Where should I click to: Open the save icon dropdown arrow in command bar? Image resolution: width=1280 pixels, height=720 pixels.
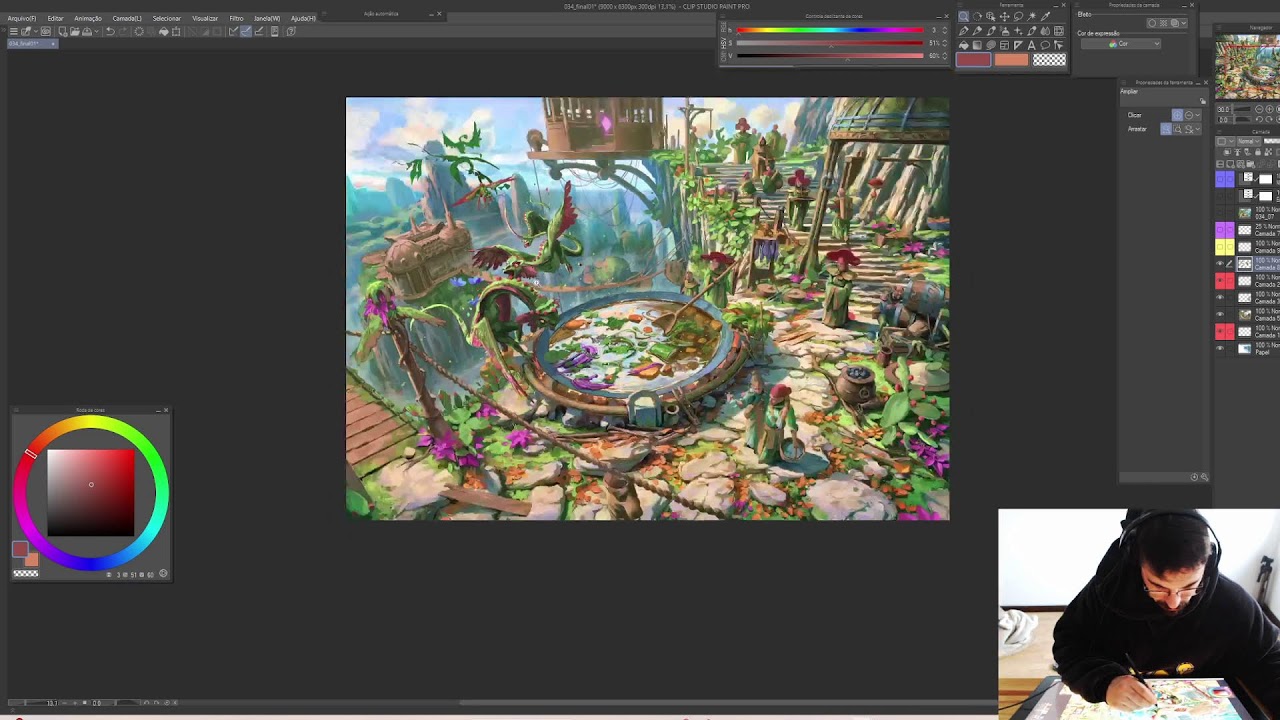point(96,31)
